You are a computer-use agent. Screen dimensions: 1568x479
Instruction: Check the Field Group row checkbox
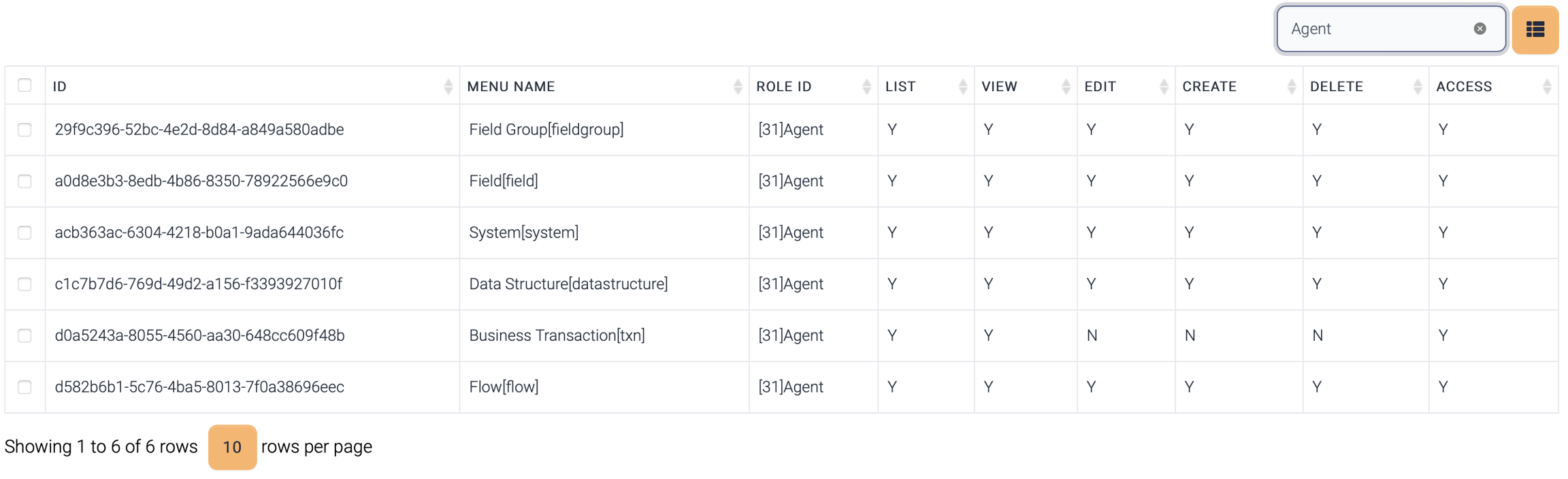coord(25,129)
